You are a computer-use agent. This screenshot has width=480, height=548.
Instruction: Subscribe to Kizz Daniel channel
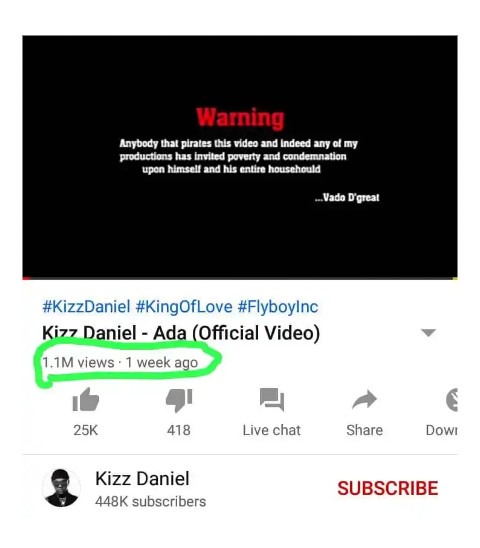pos(387,488)
